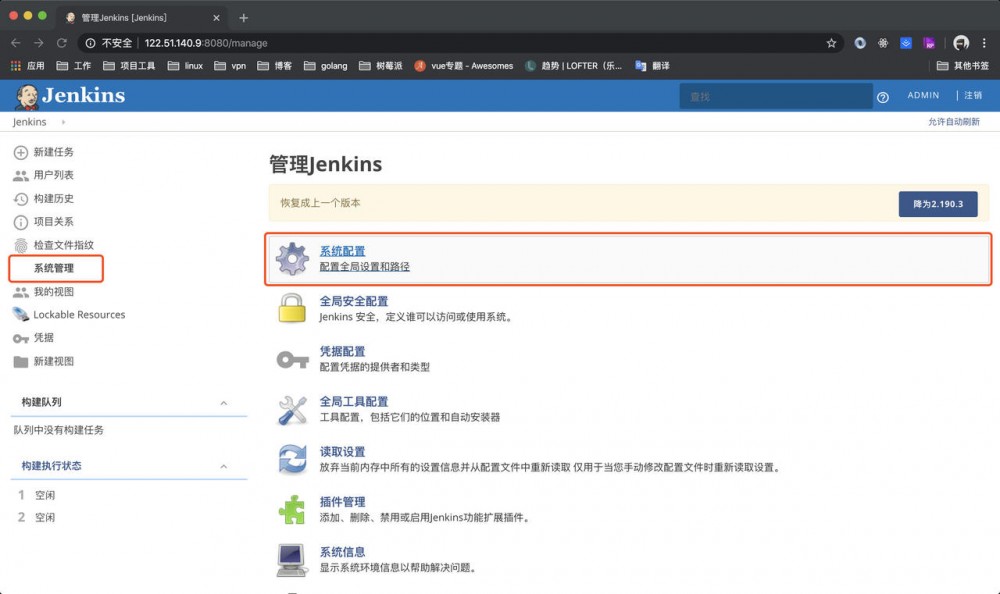Open 全局工具配置 via the tools icon

click(290, 408)
